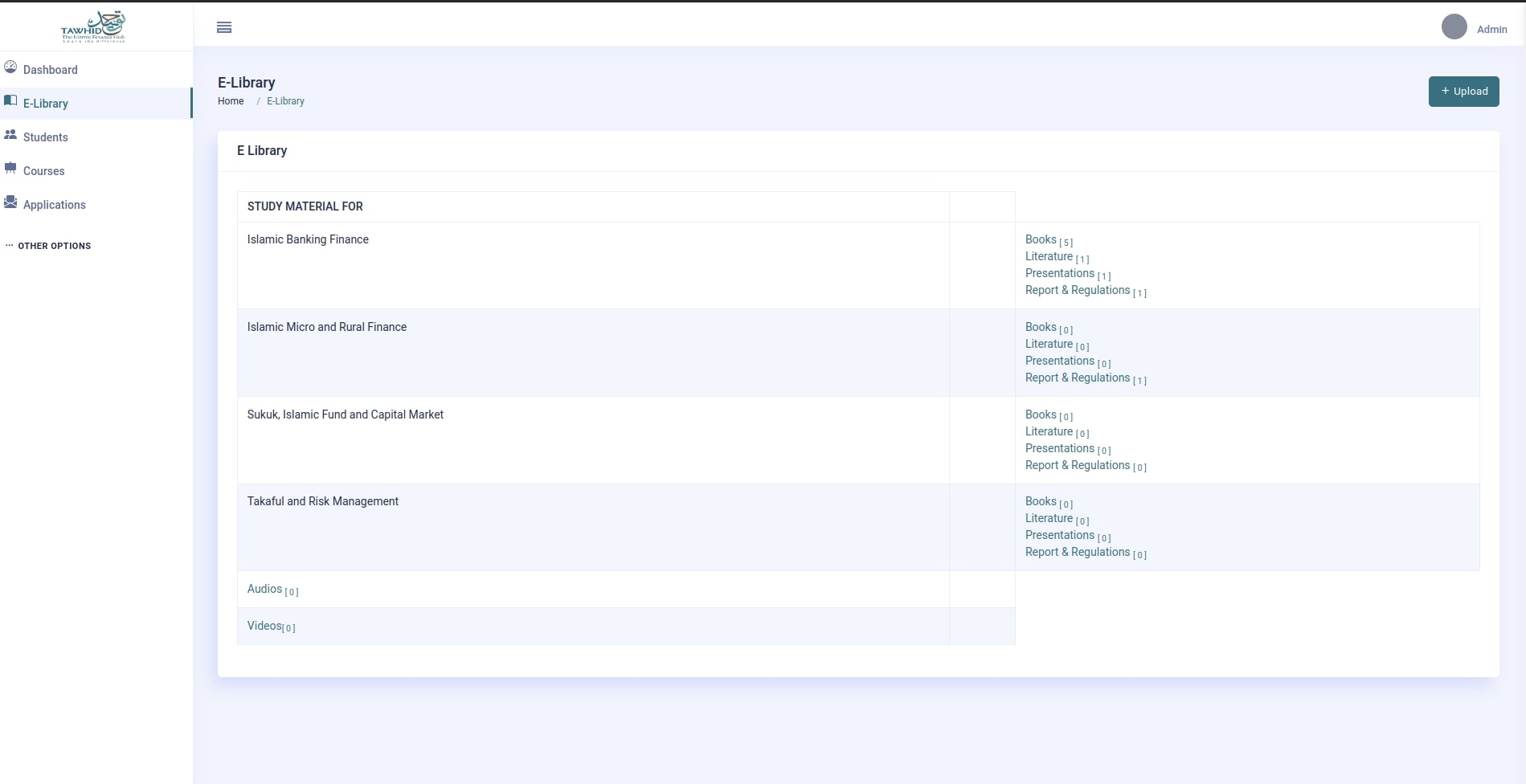Click the Islamic Banking Finance row title
This screenshot has width=1526, height=784.
pyautogui.click(x=308, y=239)
